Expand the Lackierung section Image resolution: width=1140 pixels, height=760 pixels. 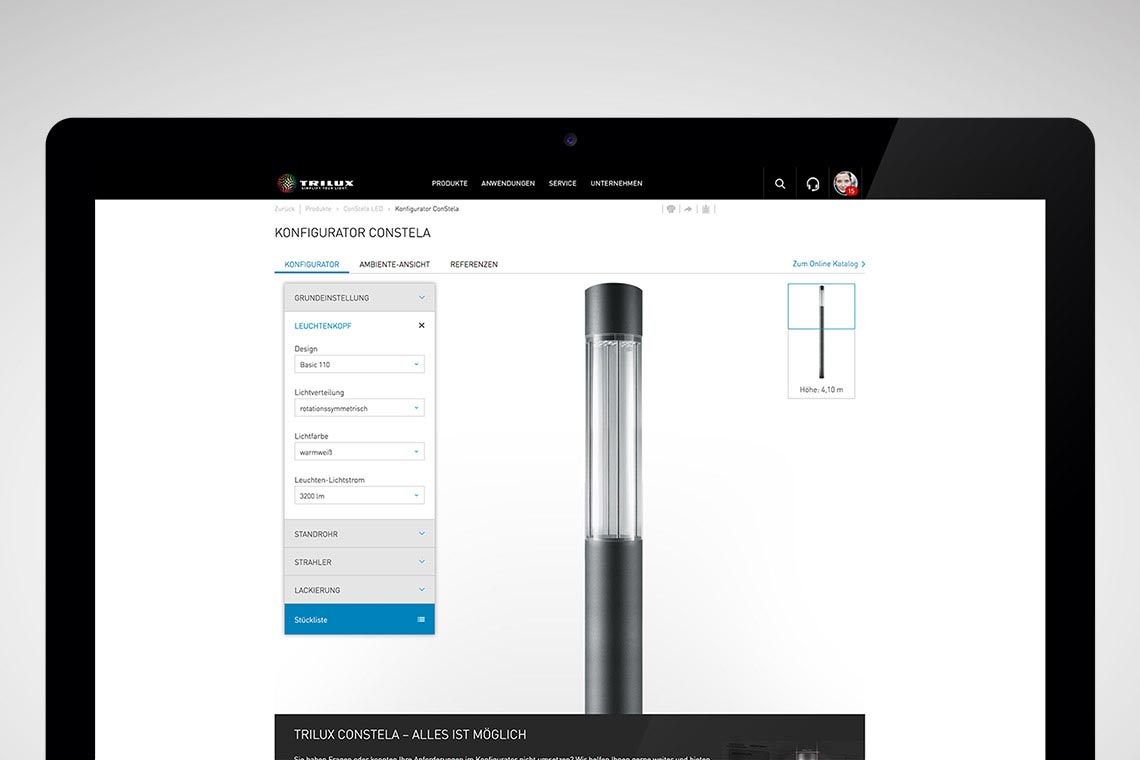click(359, 590)
